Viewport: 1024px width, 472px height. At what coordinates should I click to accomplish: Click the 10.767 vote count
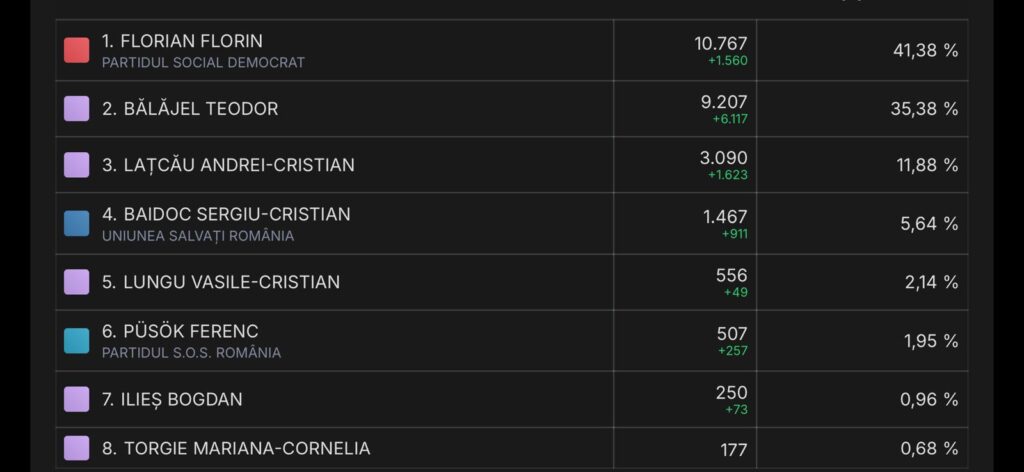[720, 43]
